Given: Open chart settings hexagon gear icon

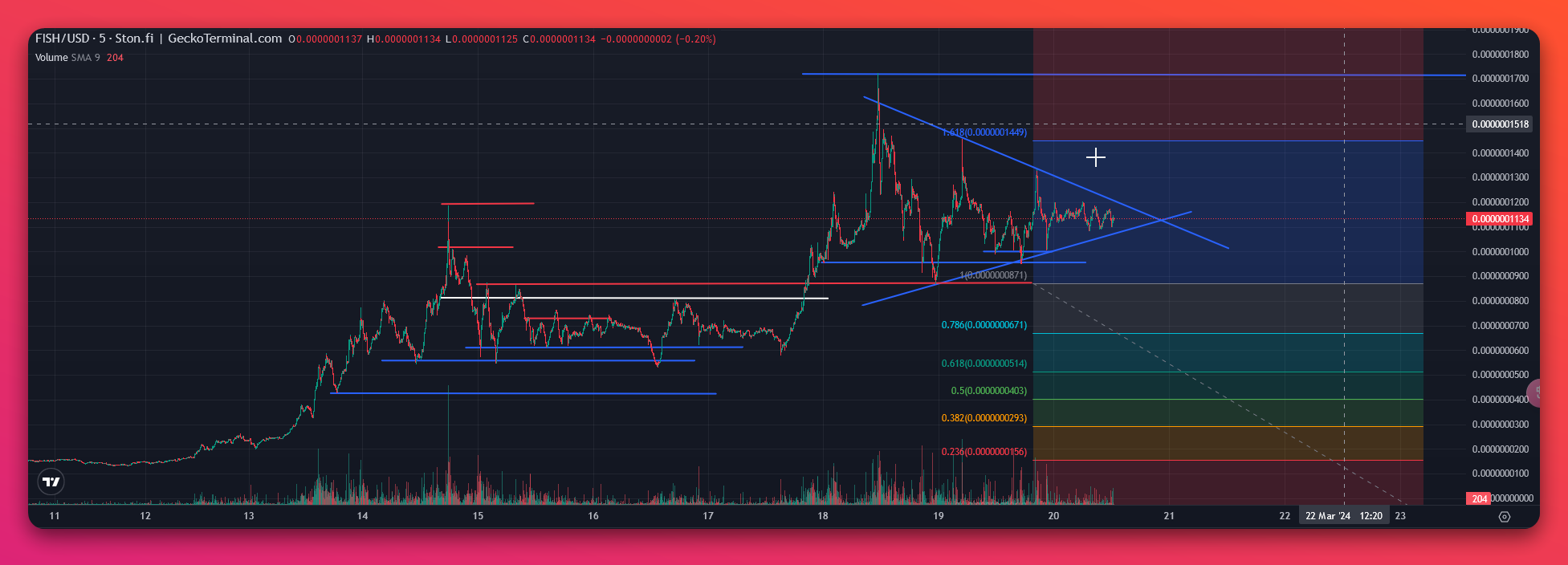Looking at the screenshot, I should (x=1504, y=517).
